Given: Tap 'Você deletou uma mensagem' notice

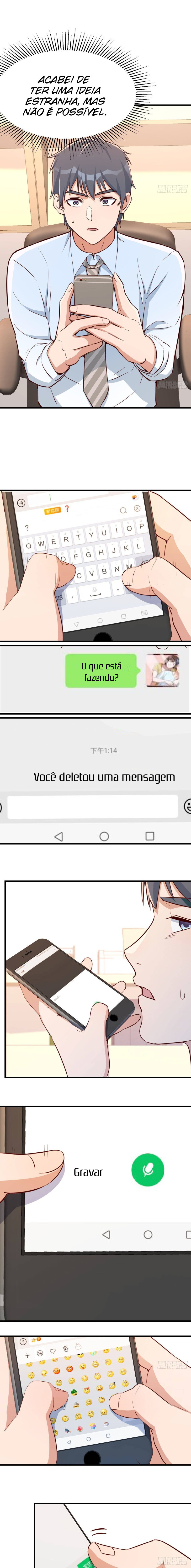Looking at the screenshot, I should 104,777.
